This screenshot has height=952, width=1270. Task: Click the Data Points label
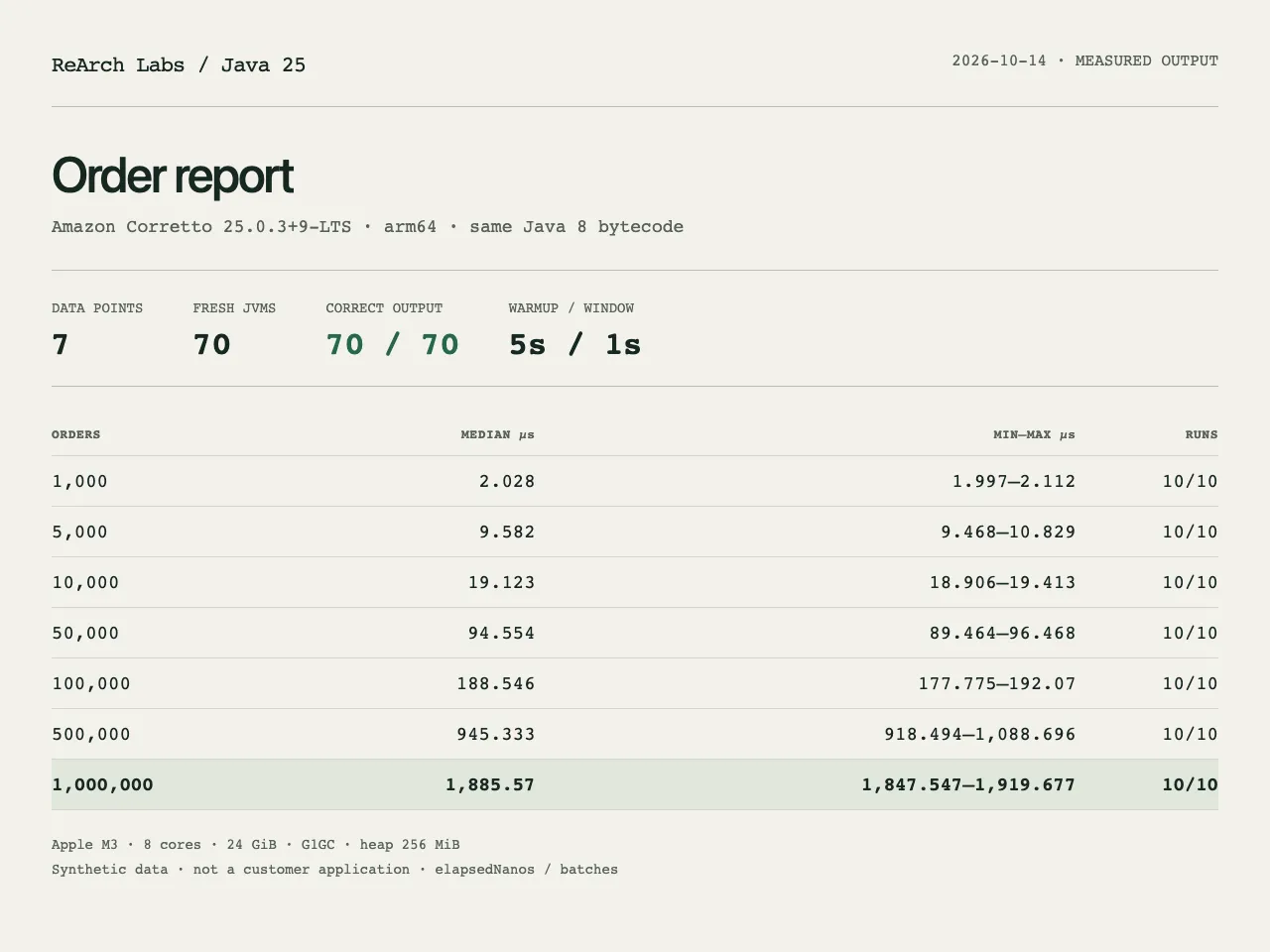(x=97, y=308)
